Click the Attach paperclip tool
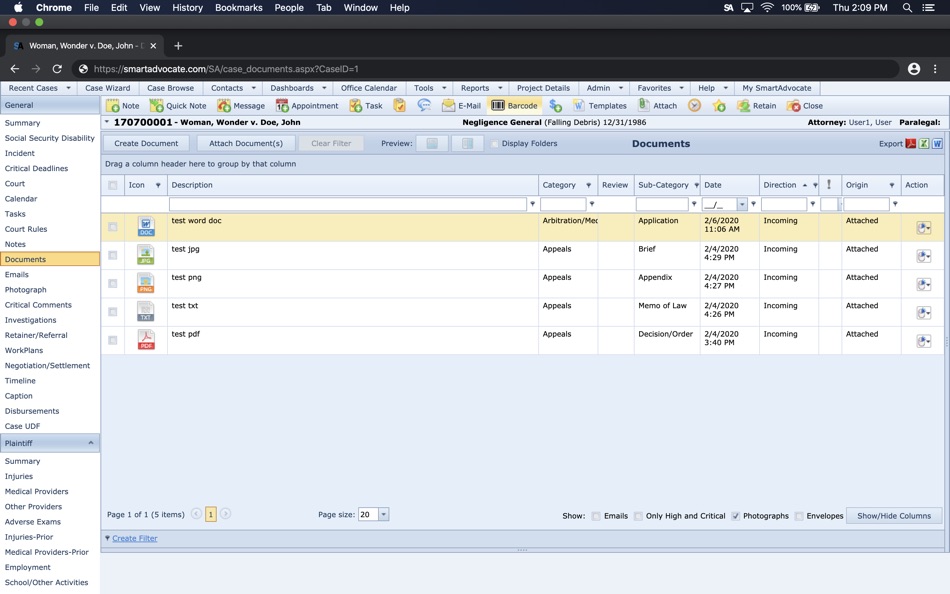Viewport: 950px width, 594px height. (657, 105)
